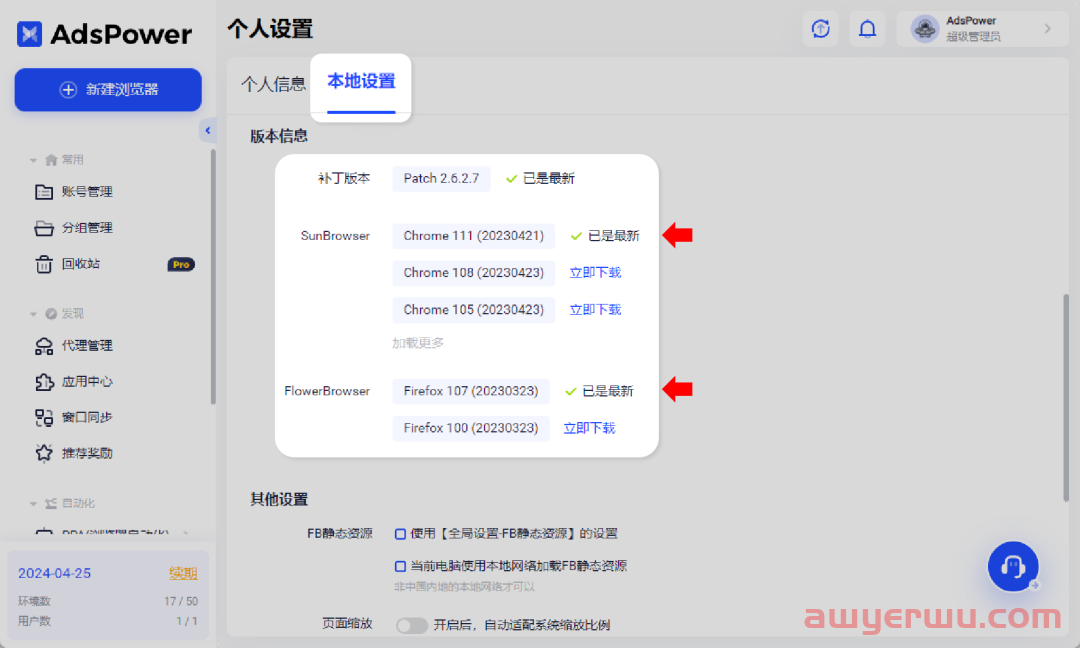
Task: Open 应用中心 app center puzzle icon
Action: pyautogui.click(x=44, y=382)
